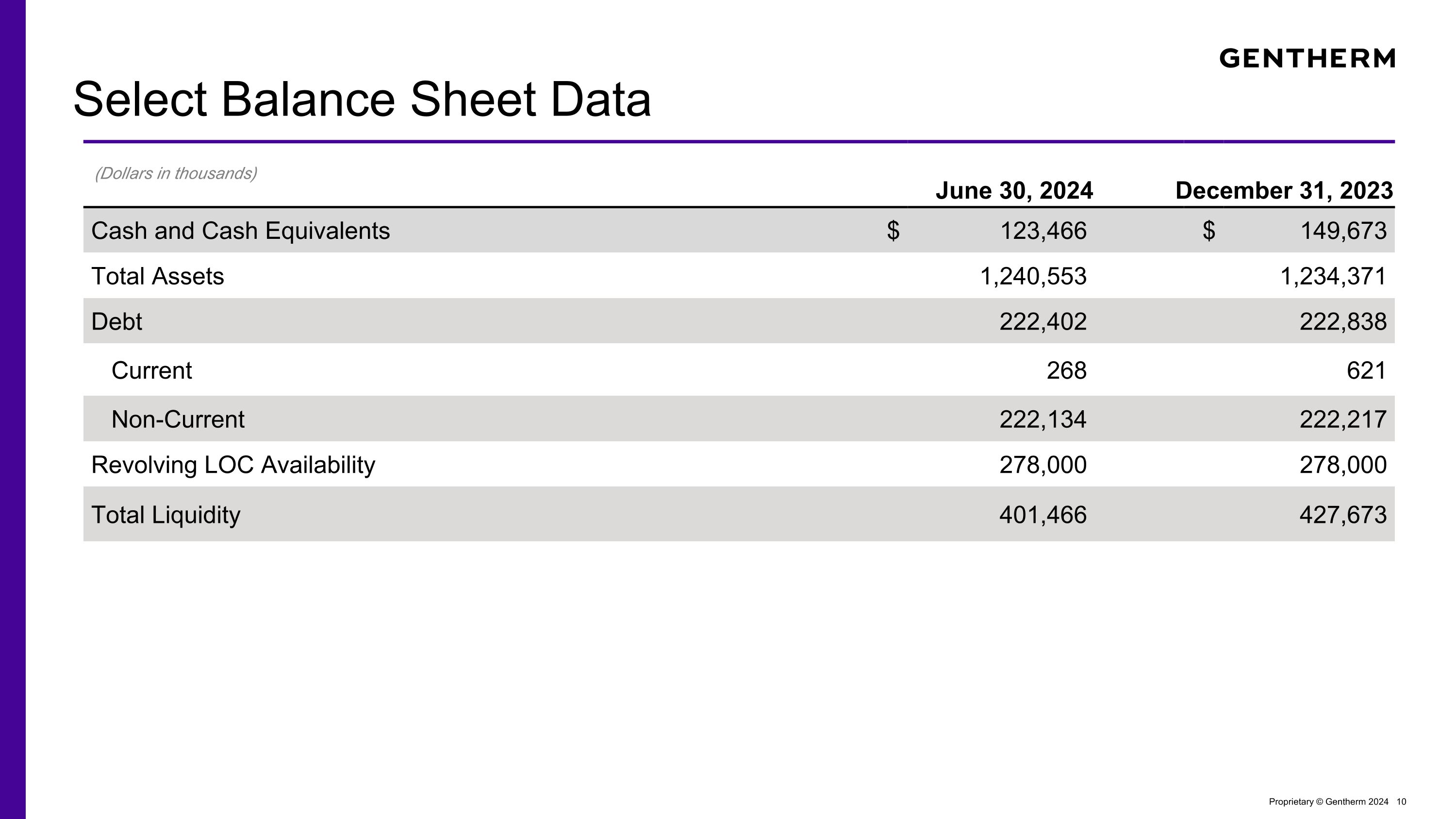This screenshot has width=1456, height=819.
Task: Select the Total Assets row label
Action: pyautogui.click(x=158, y=276)
